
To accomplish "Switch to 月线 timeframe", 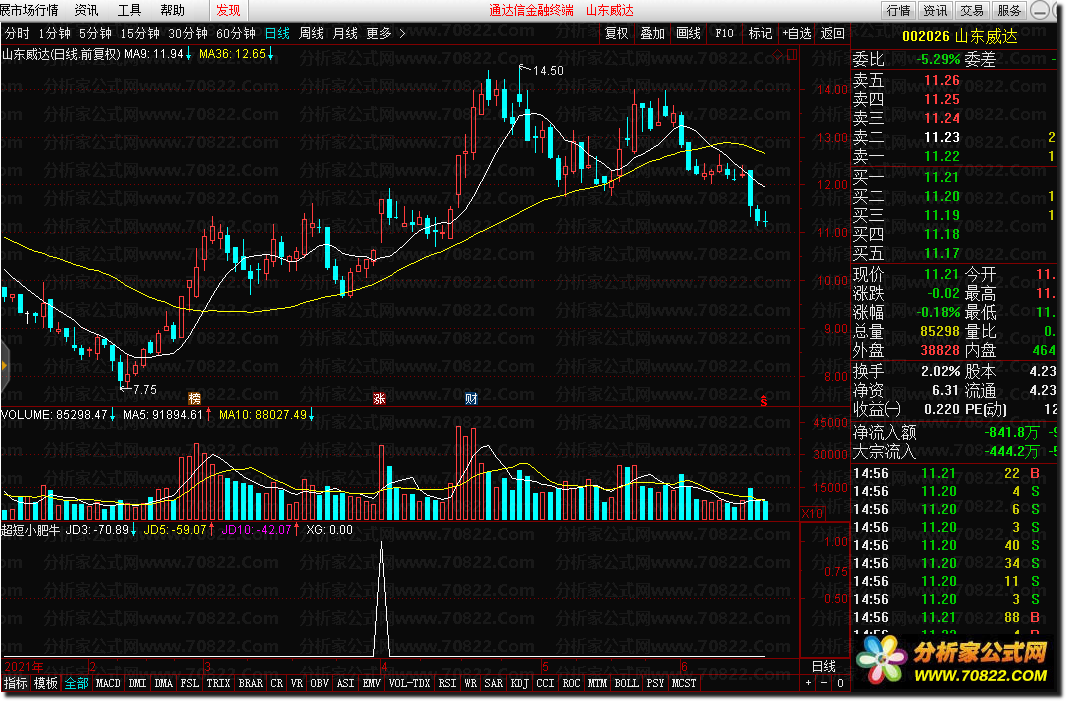I will coord(345,33).
